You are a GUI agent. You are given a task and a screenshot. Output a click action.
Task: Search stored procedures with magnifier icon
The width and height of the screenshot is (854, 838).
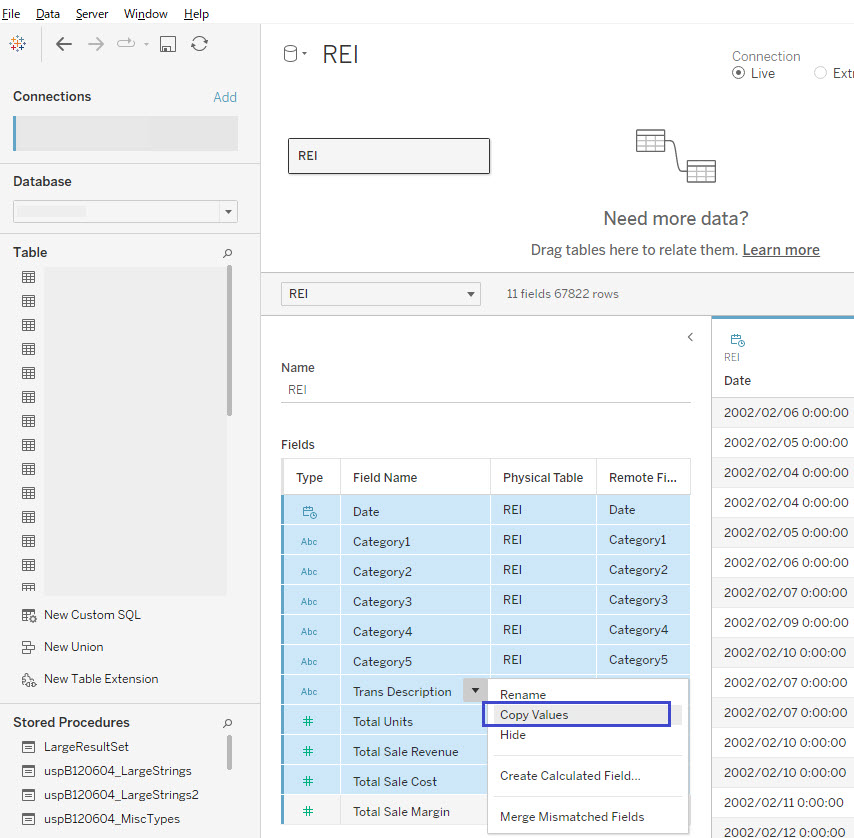pyautogui.click(x=228, y=723)
